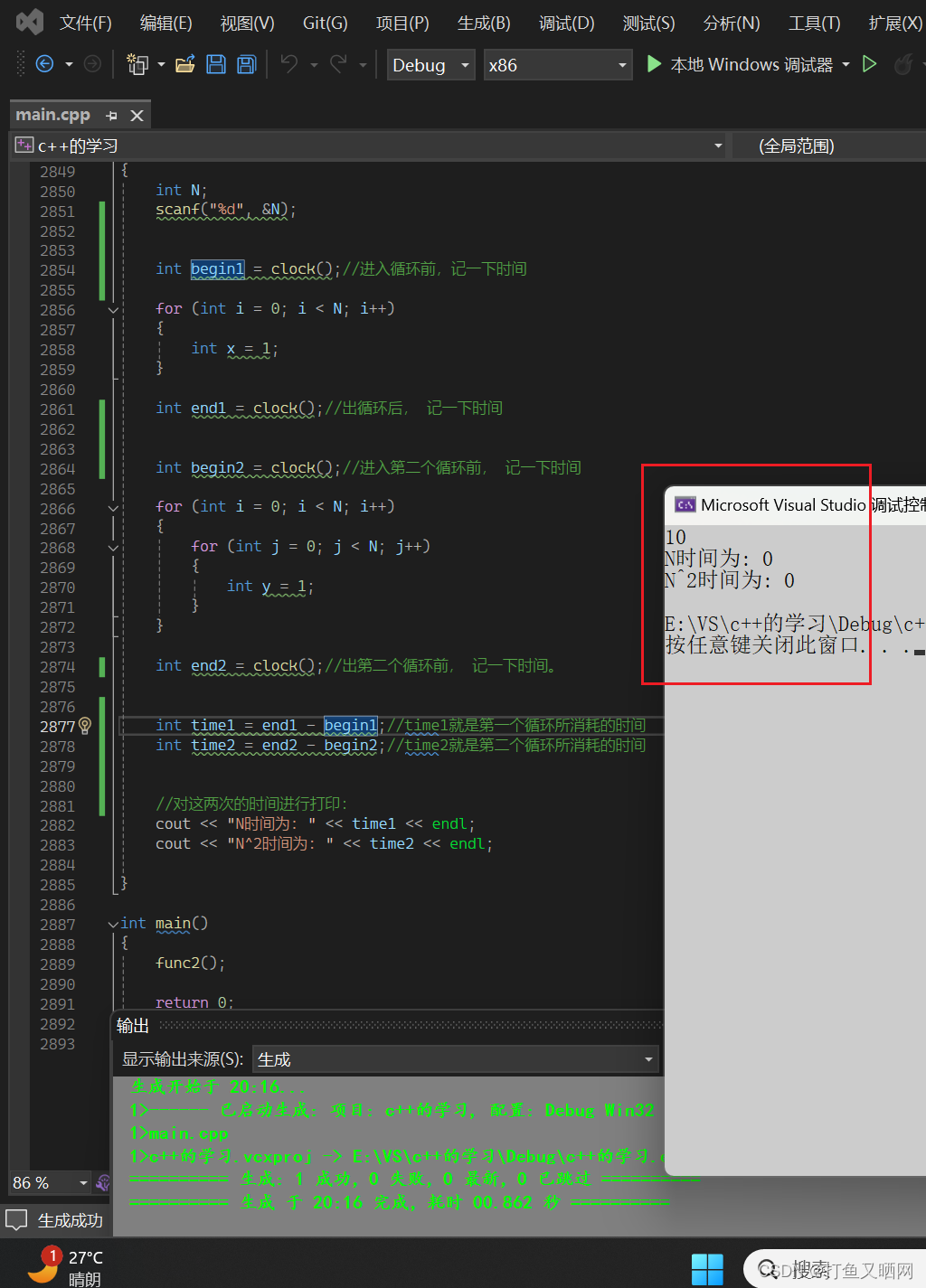Open the 编辑(E) menu
This screenshot has height=1288, width=926.
point(166,23)
